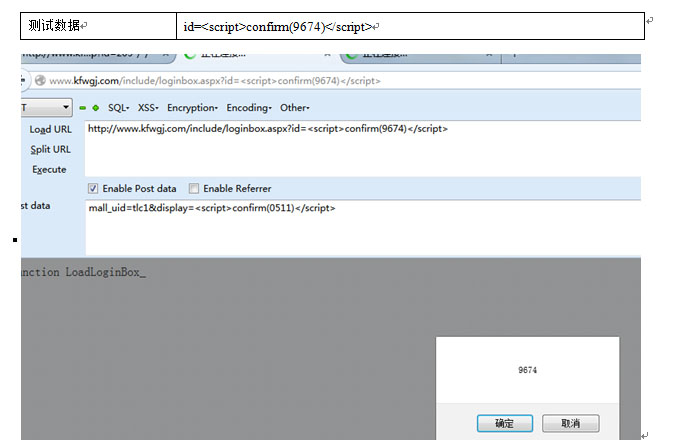Click the browser address bar URL
Image resolution: width=682 pixels, height=444 pixels.
click(215, 81)
